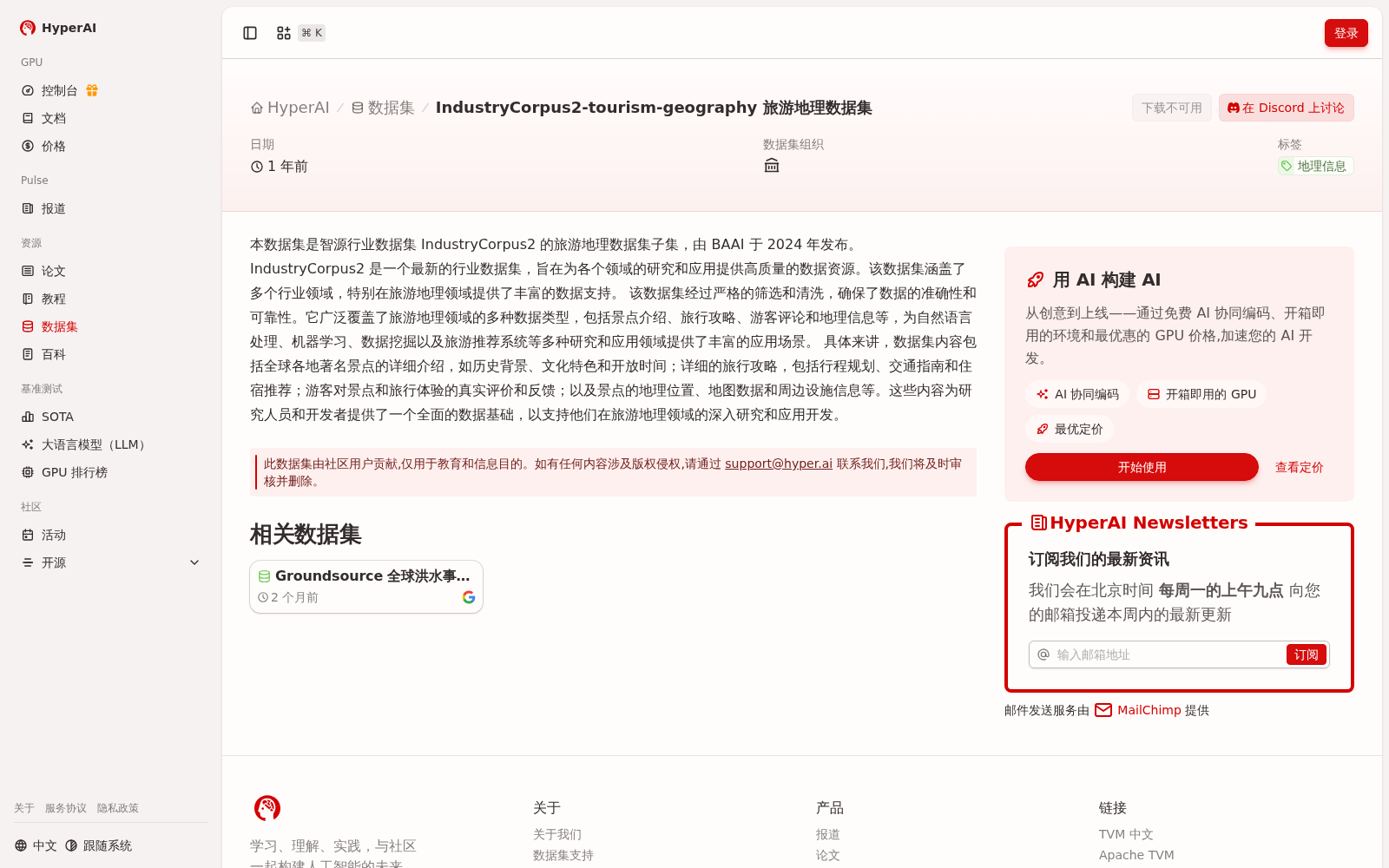Click the clock icon beside 1 年前
Screen dimensions: 1389x868
pyautogui.click(x=257, y=167)
